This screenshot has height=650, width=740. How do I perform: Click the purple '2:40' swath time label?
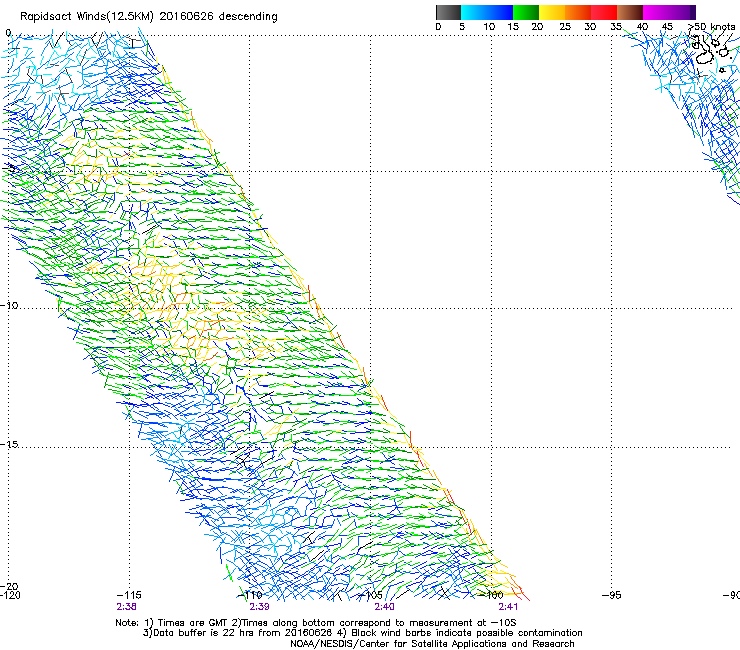pos(384,607)
